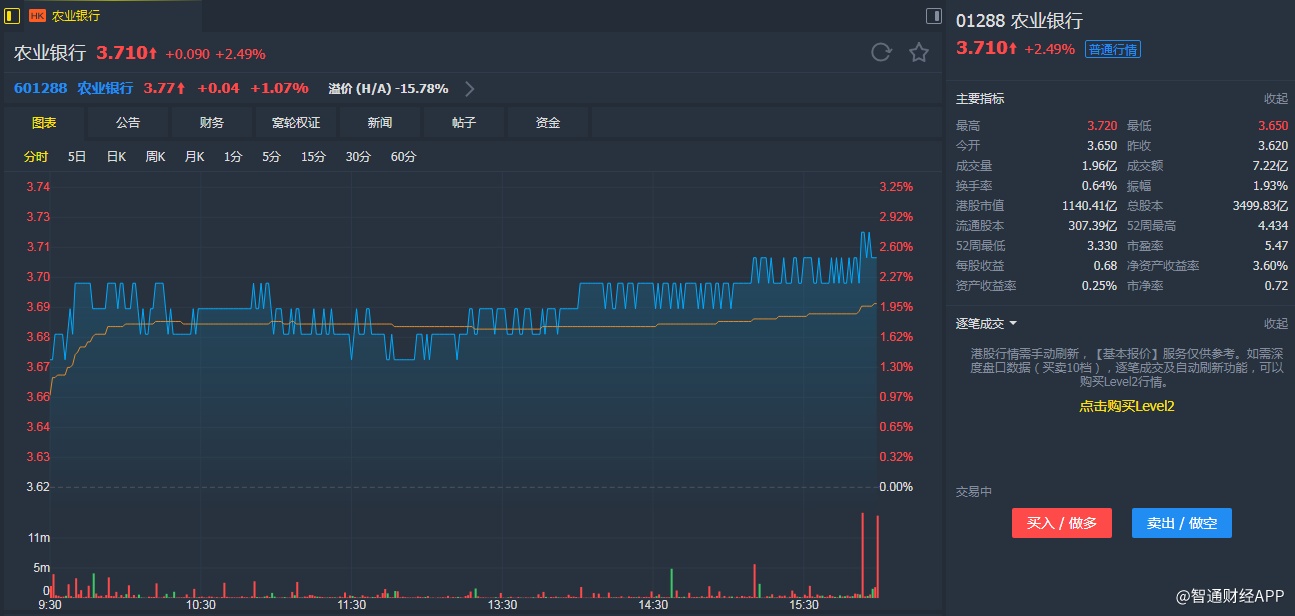Click the 最低 value 3.650

pos(1273,126)
